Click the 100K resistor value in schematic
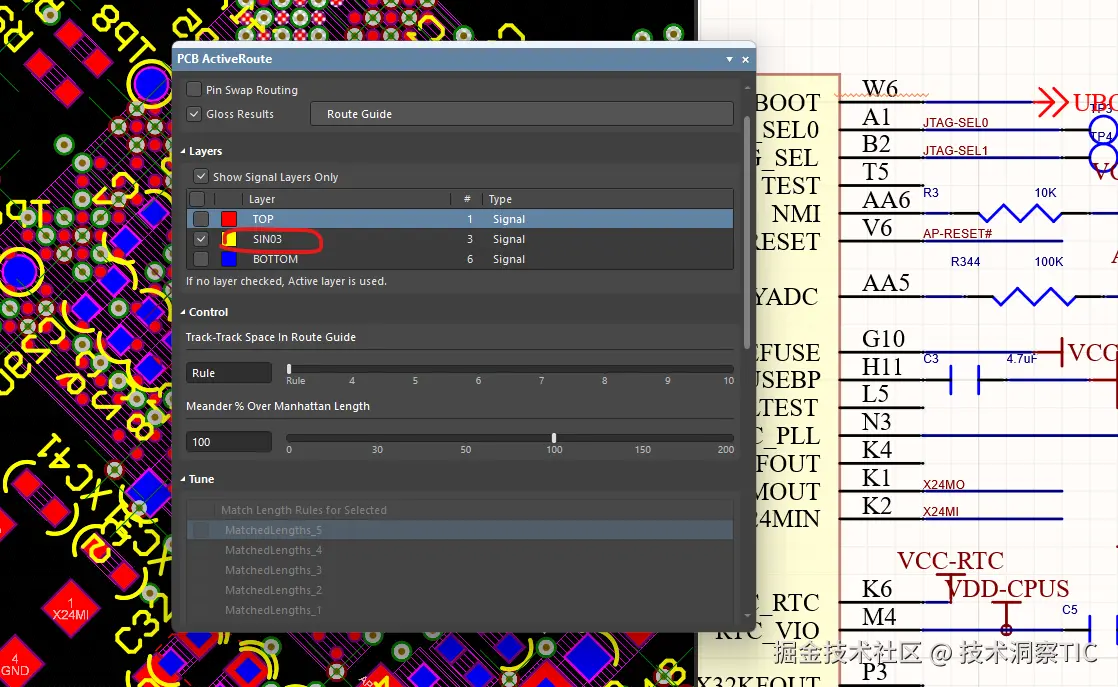The width and height of the screenshot is (1118, 687). click(x=1049, y=262)
